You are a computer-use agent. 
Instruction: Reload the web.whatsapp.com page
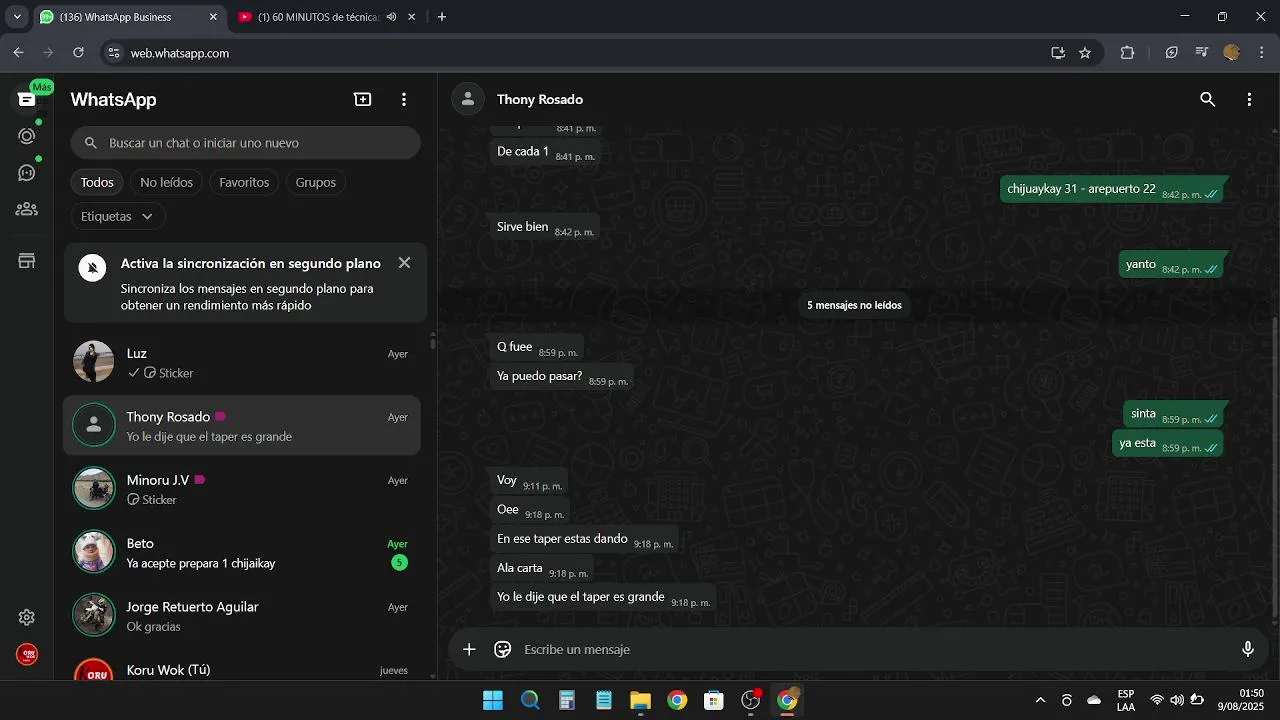point(78,53)
